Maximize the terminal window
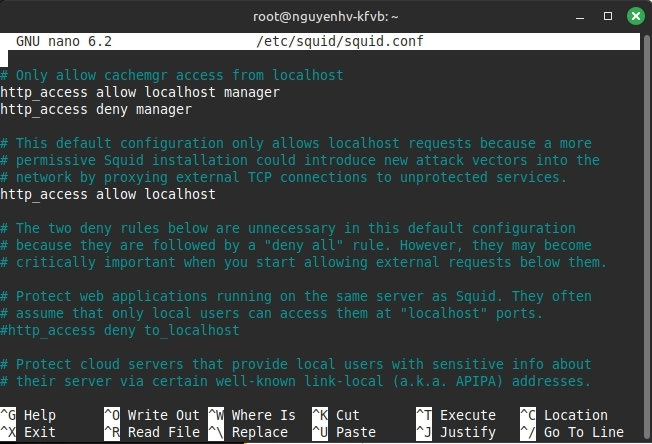Screen dimensions: 652x444 (x=607, y=16)
